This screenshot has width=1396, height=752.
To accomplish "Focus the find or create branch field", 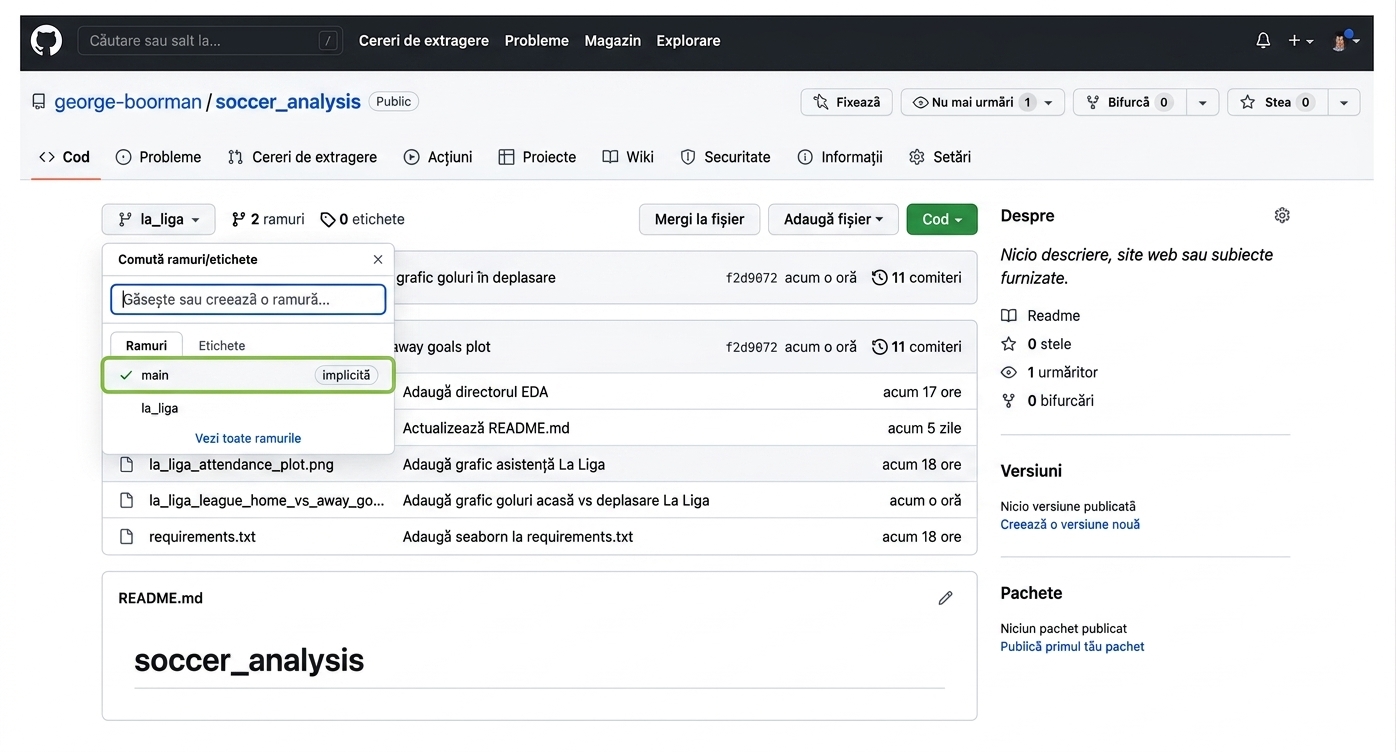I will (x=248, y=299).
